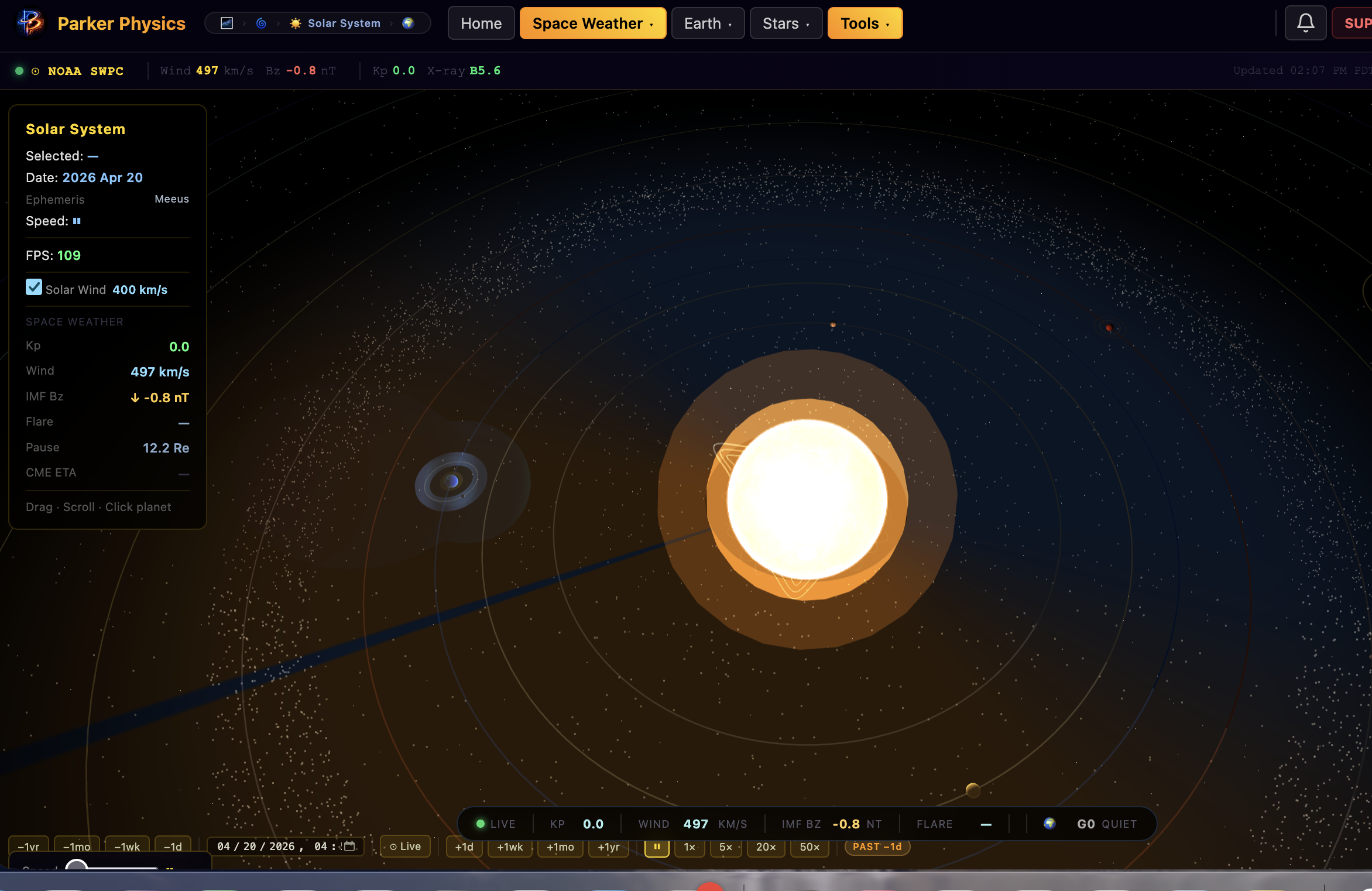Open notifications bell icon
This screenshot has width=1372, height=891.
tap(1305, 23)
